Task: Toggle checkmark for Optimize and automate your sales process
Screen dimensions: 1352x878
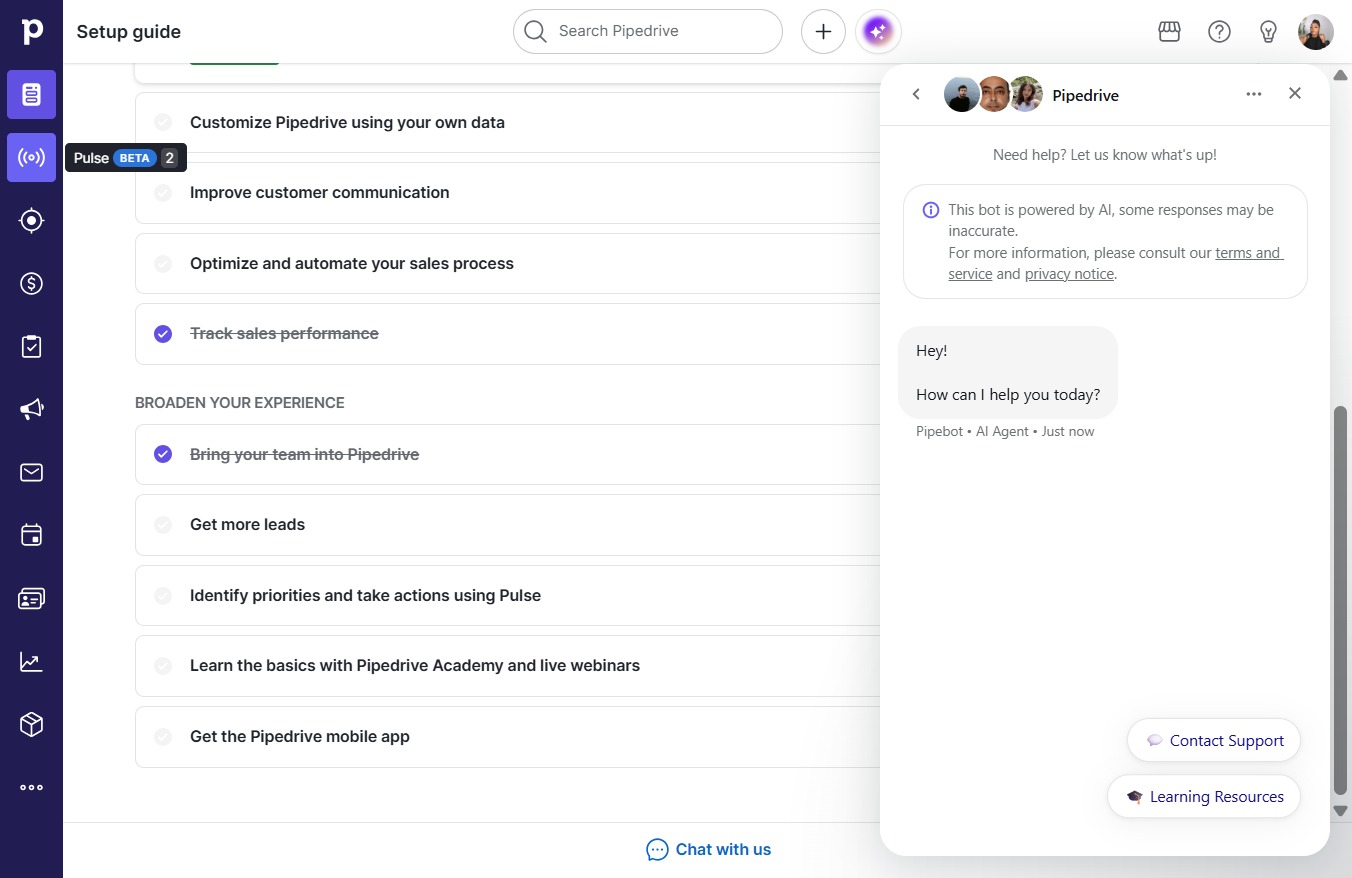Action: pyautogui.click(x=163, y=264)
